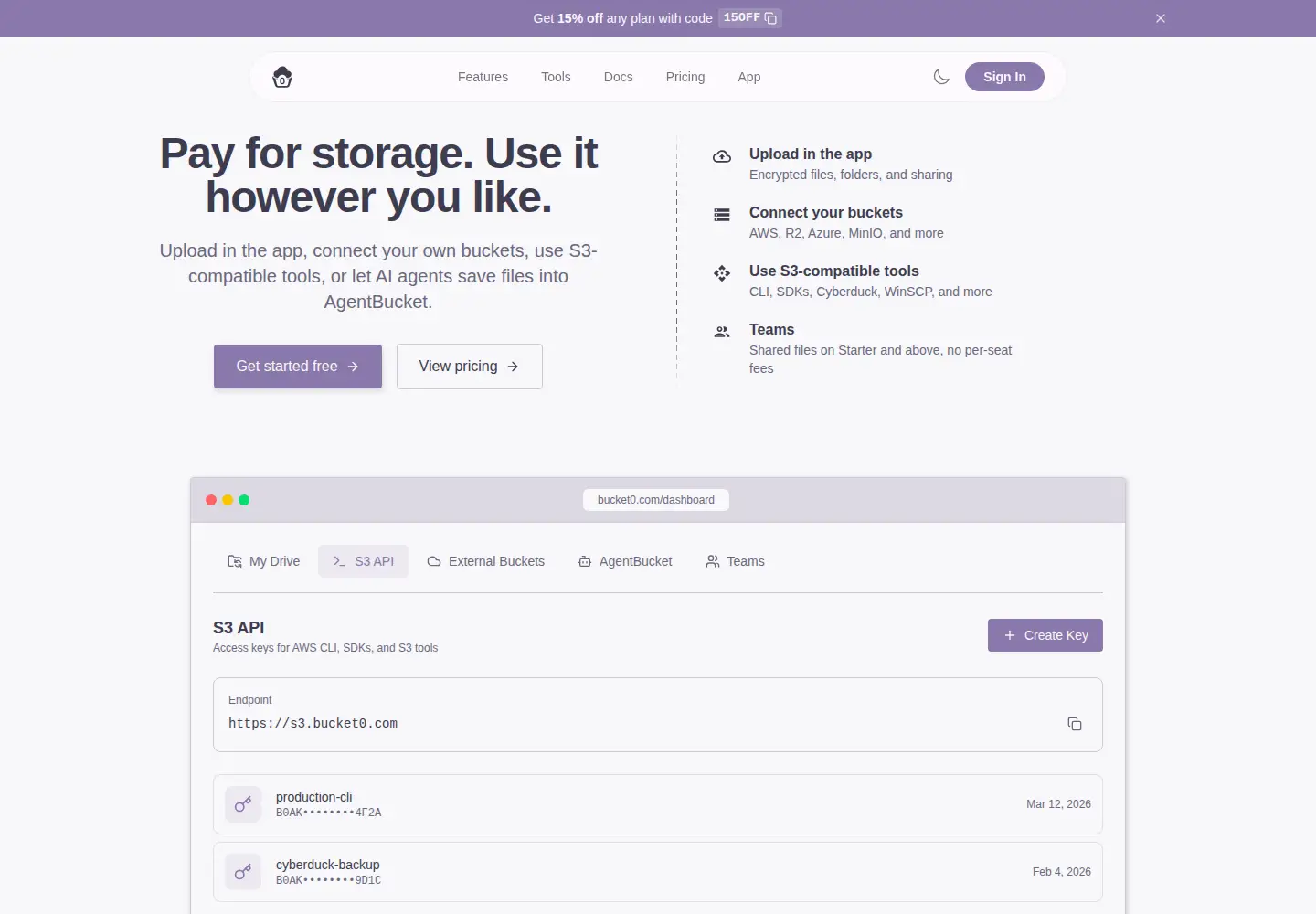The width and height of the screenshot is (1316, 914).
Task: Click the Upload in the app heading
Action: 811,154
